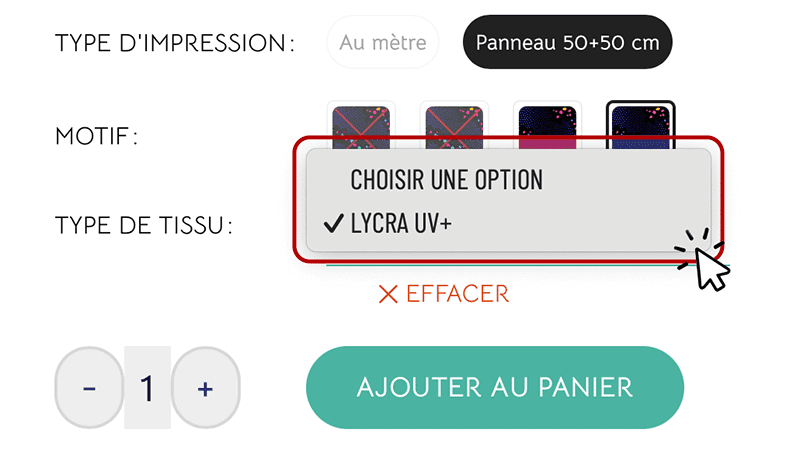Pick the first crossed-out motif swatch
800x450 pixels.
coord(361,127)
